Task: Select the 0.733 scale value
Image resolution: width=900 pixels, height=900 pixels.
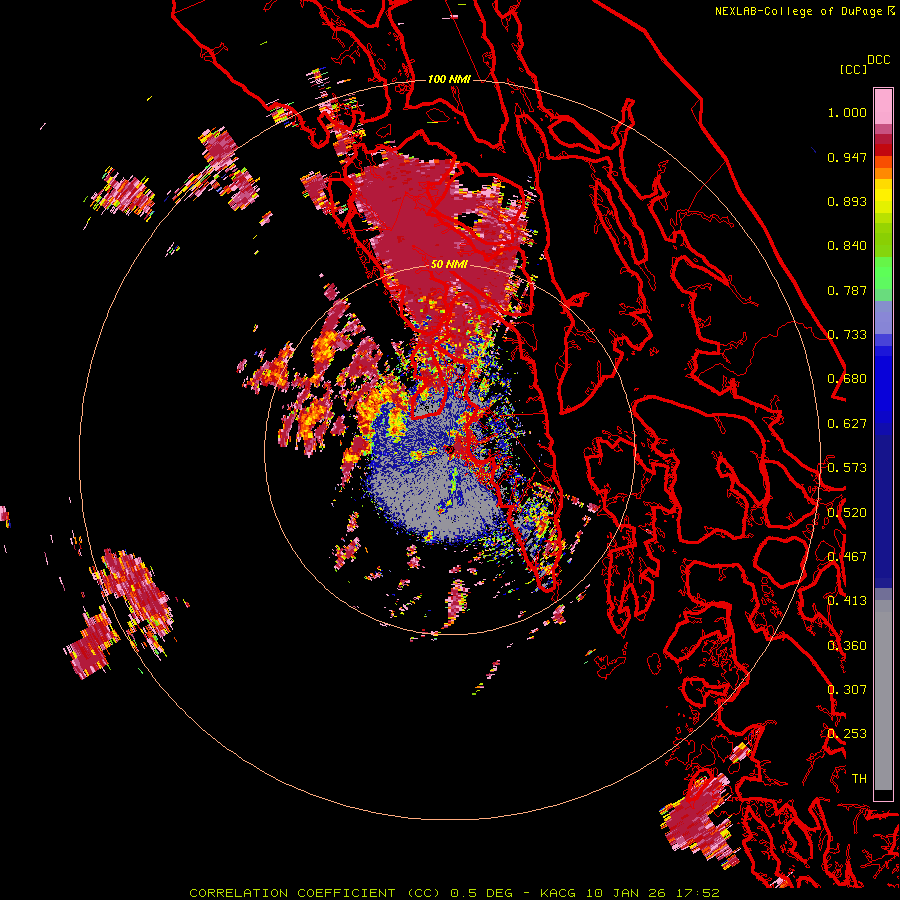Action: [847, 335]
